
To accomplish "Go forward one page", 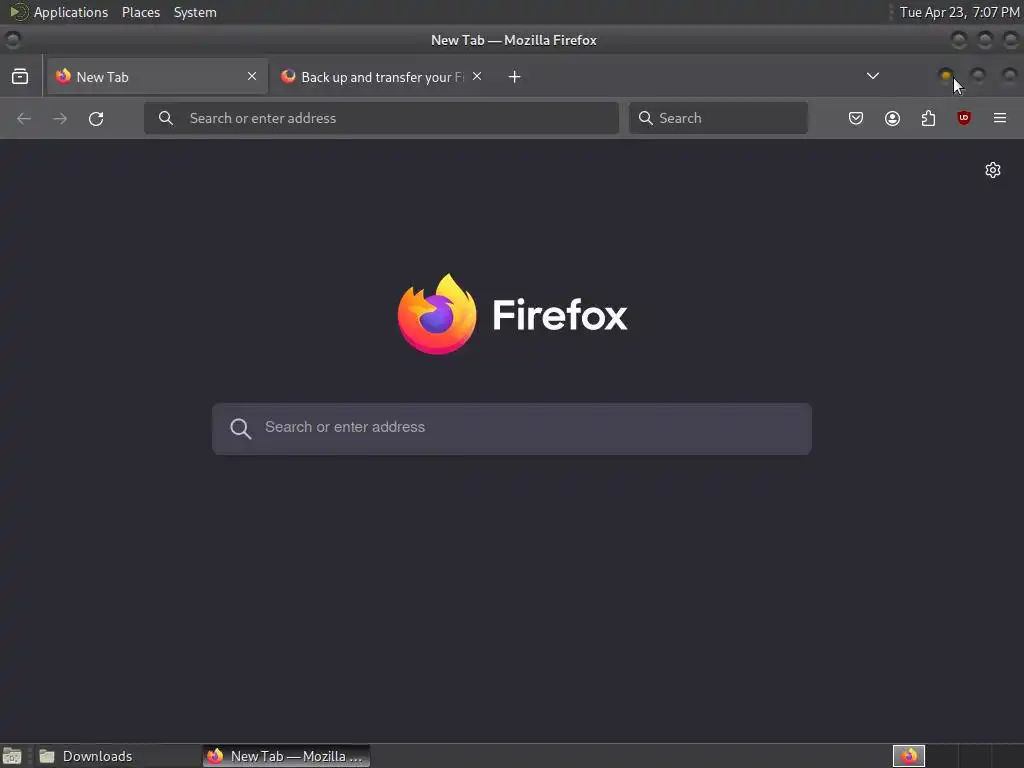I will click(60, 118).
